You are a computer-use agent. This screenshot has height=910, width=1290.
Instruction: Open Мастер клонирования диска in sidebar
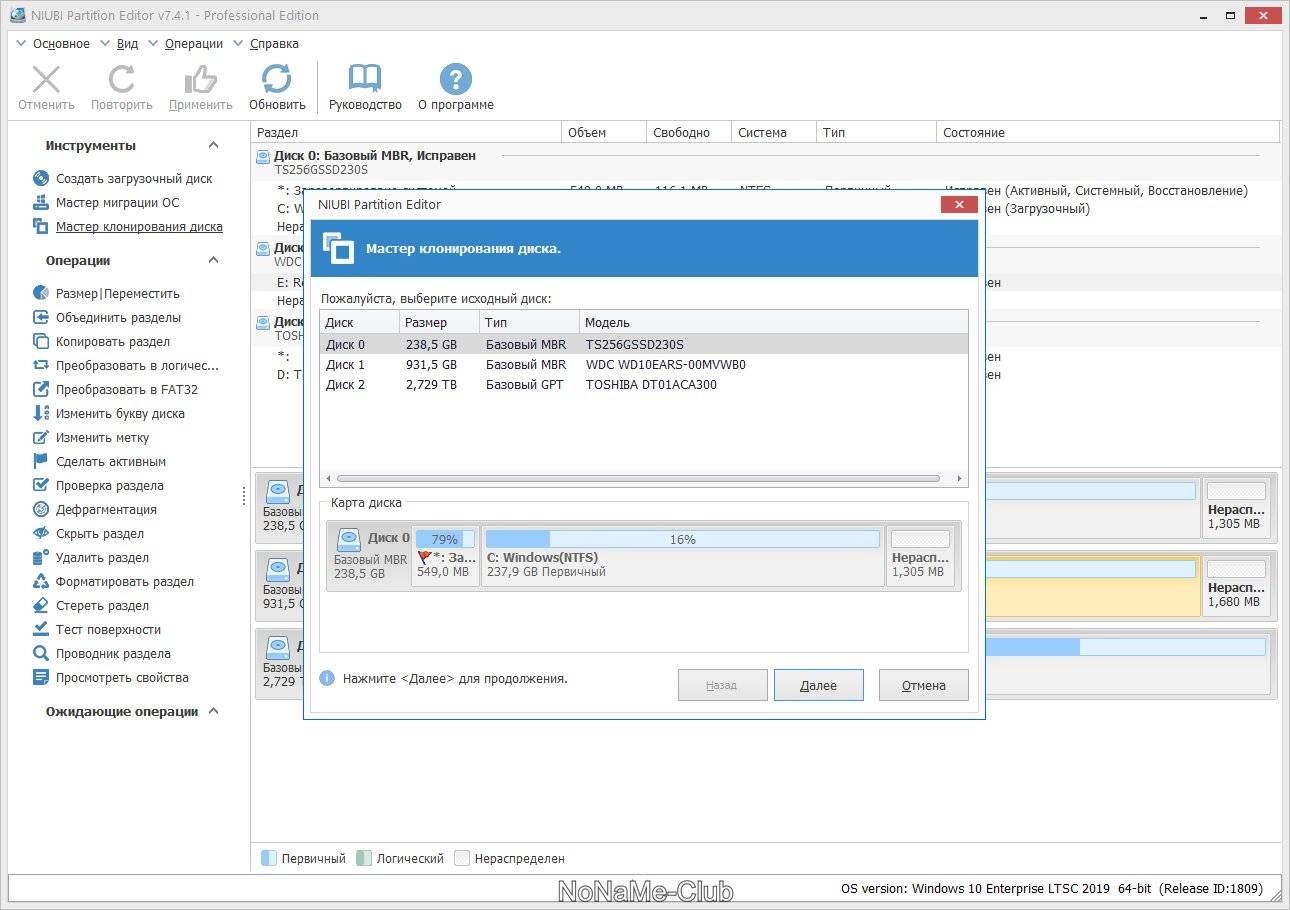click(139, 227)
